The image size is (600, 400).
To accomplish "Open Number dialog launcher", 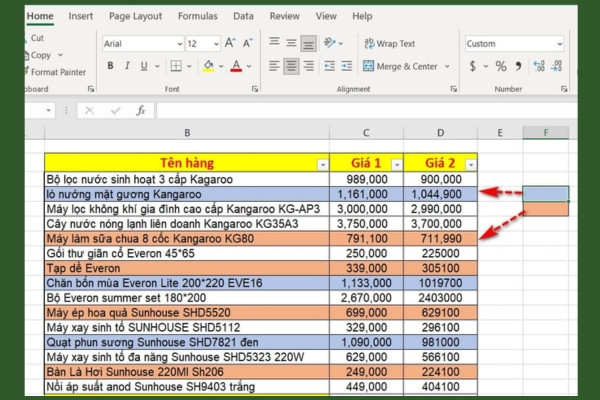I will (564, 89).
